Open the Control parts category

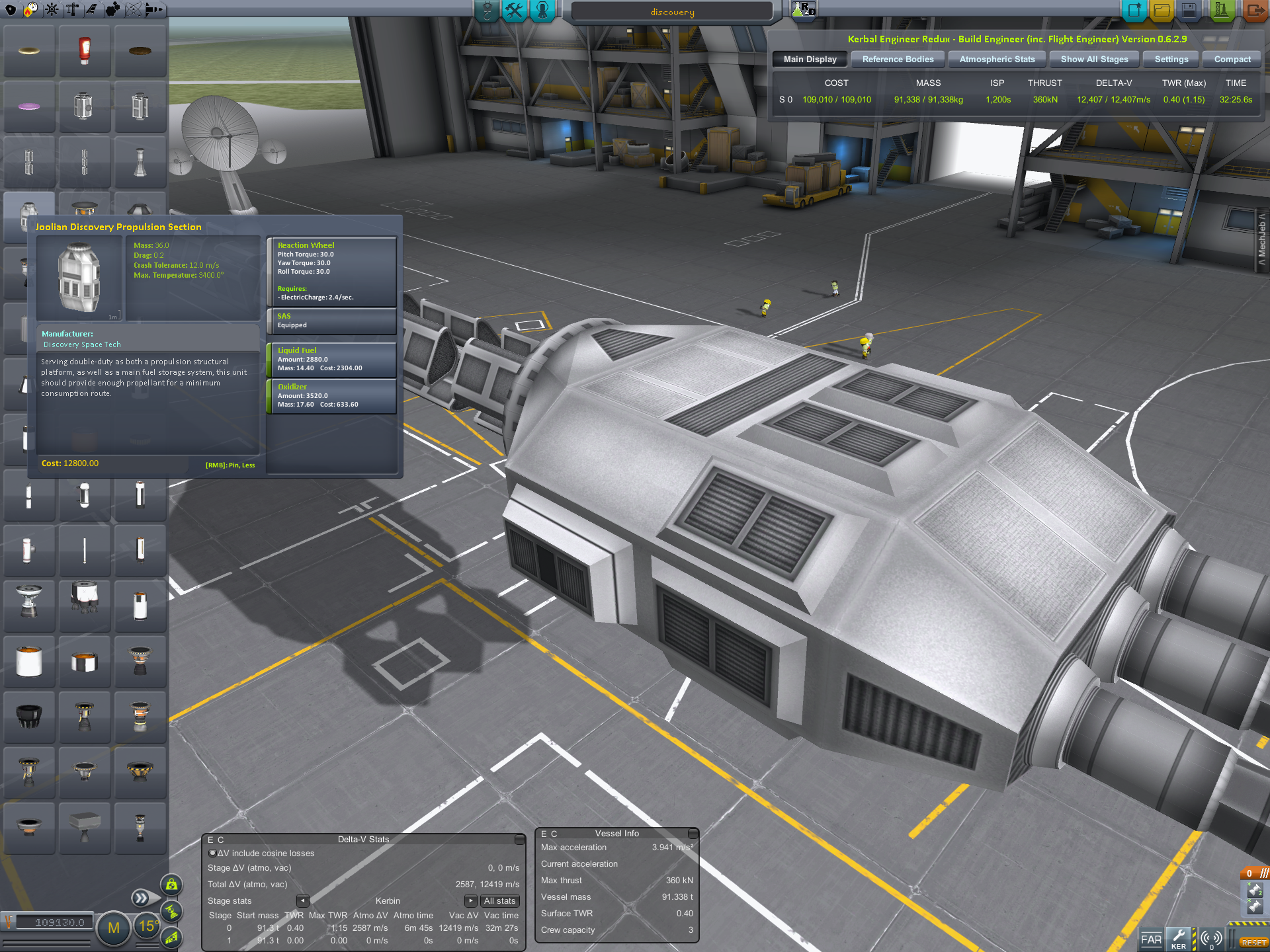(x=52, y=9)
